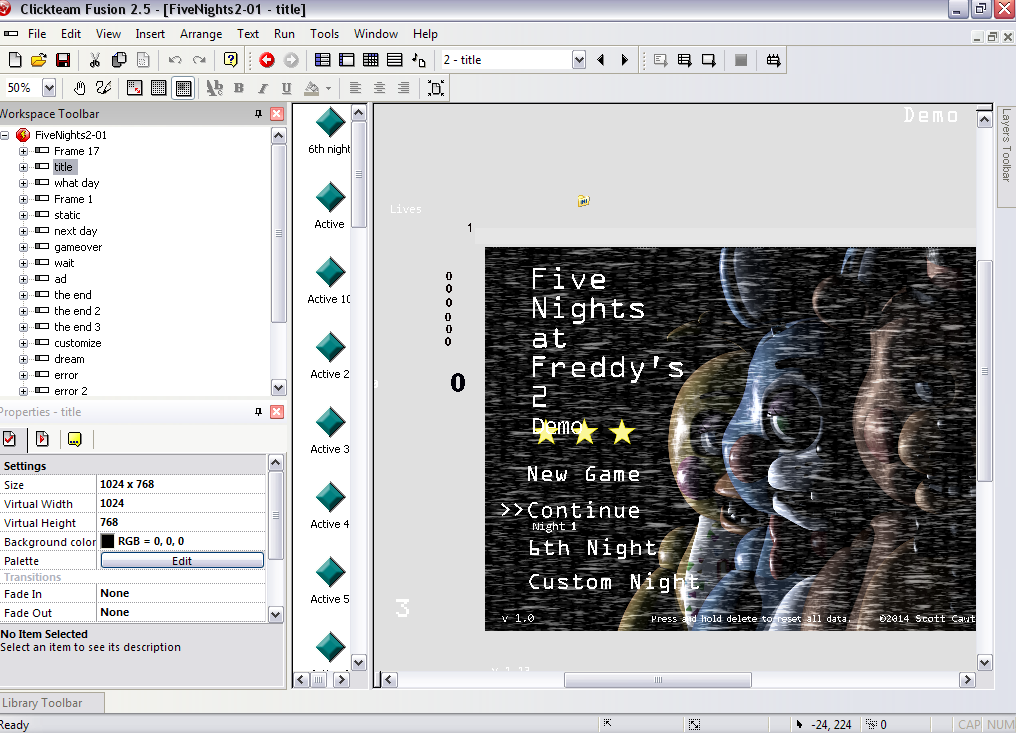The image size is (1016, 733).
Task: Click the black Background color swatch
Action: pyautogui.click(x=107, y=542)
